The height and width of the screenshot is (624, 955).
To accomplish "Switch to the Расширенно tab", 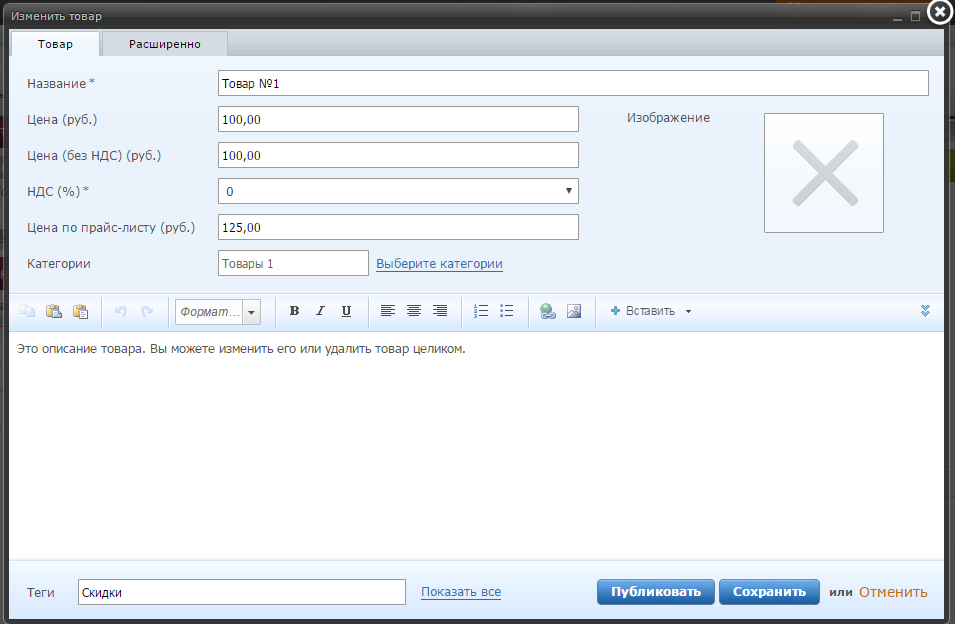I will 164,44.
